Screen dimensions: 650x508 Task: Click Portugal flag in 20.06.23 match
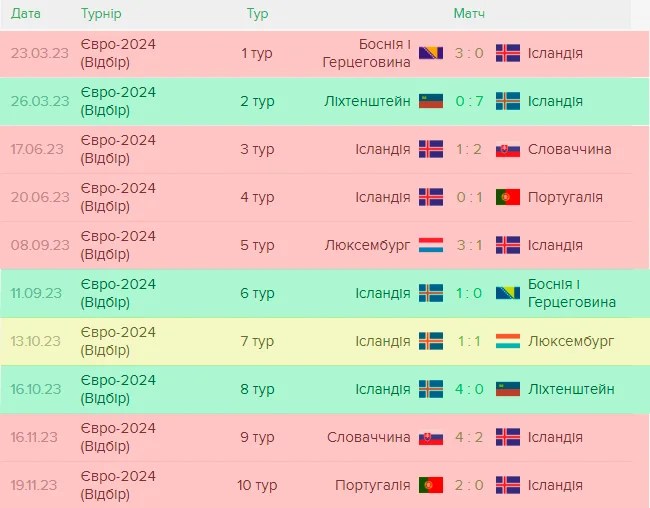pos(508,197)
